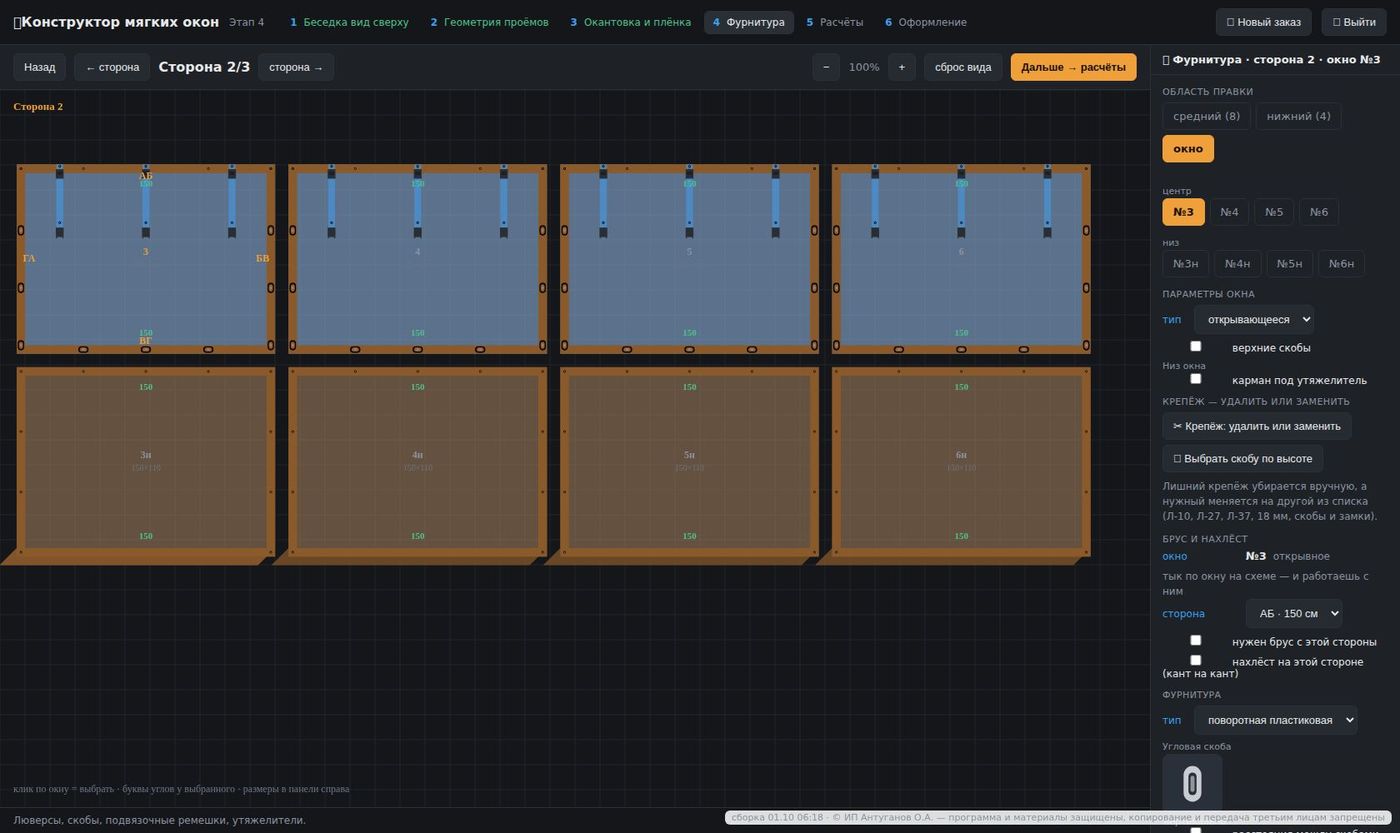The image size is (1400, 833).
Task: Open side dropdown АБ · 150 см
Action: pos(1293,613)
